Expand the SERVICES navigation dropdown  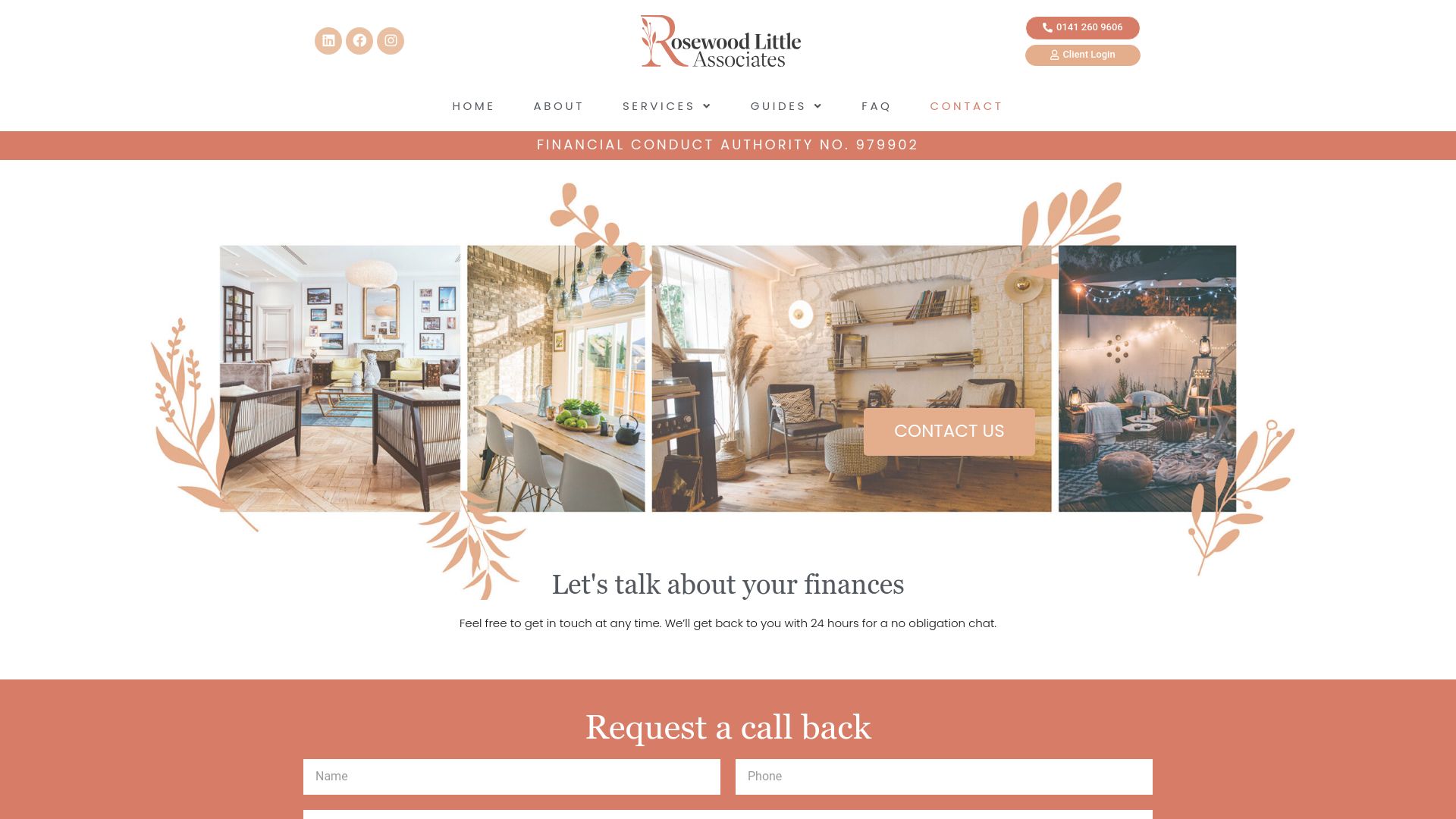coord(667,106)
